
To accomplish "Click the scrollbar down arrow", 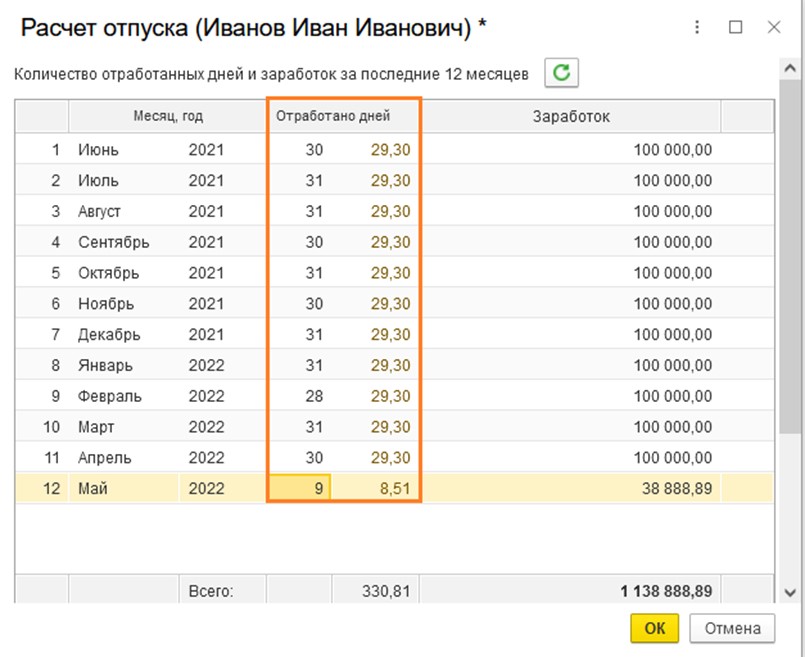I will pyautogui.click(x=790, y=593).
